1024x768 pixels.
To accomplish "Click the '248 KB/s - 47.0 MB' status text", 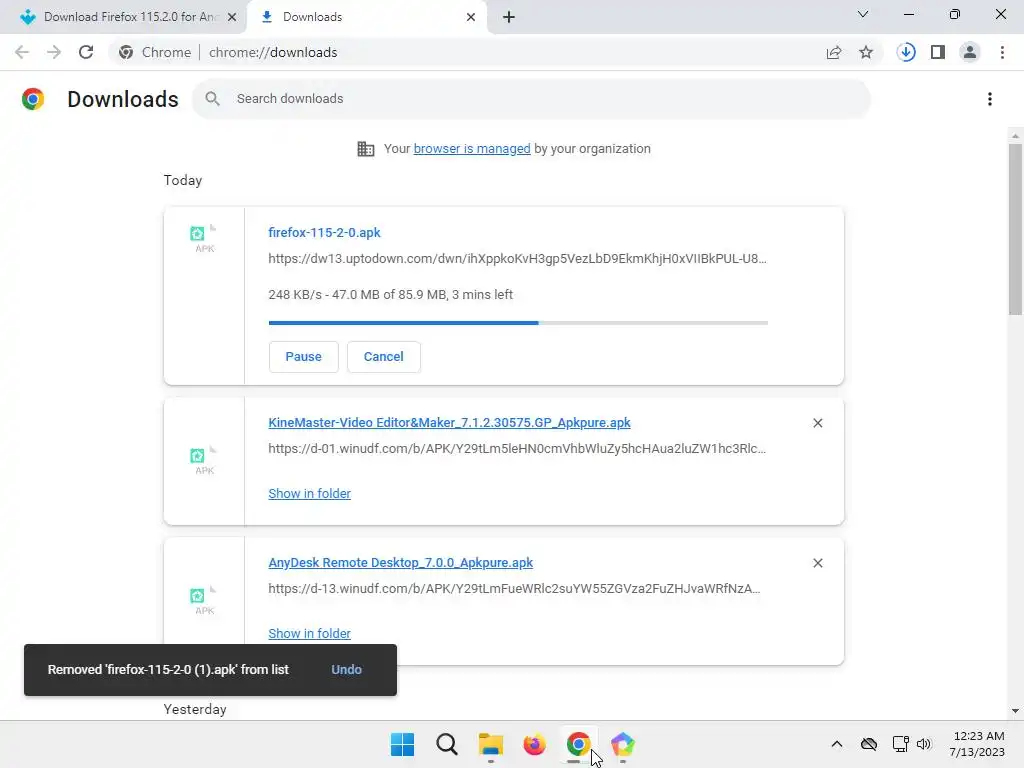I will [391, 295].
